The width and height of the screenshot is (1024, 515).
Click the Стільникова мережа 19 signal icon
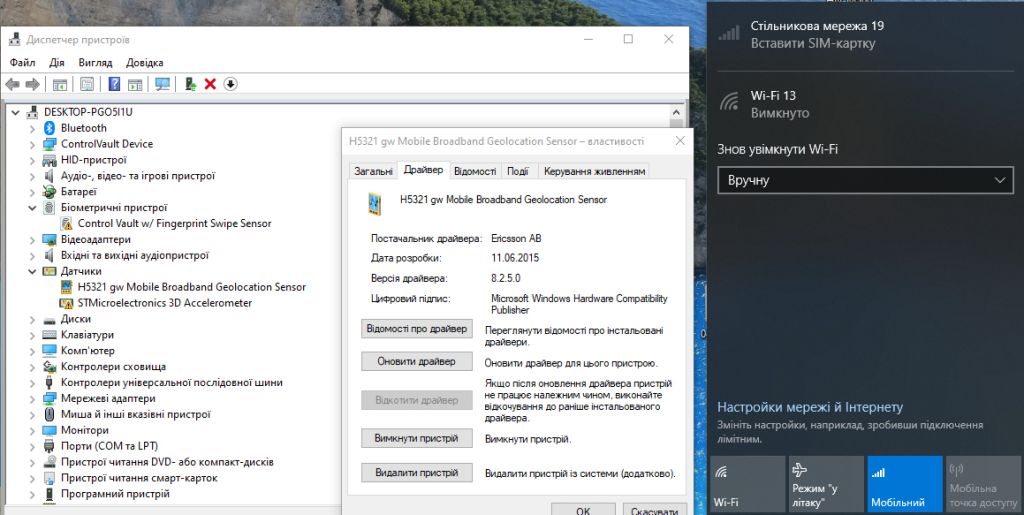tap(728, 33)
